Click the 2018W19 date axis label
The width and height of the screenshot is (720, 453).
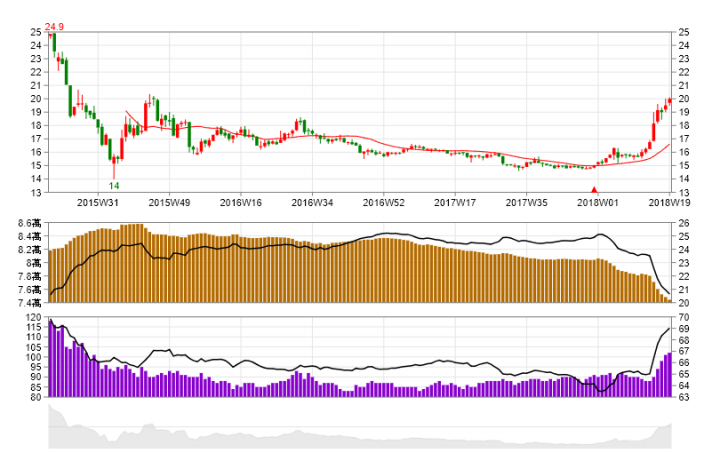pos(669,202)
